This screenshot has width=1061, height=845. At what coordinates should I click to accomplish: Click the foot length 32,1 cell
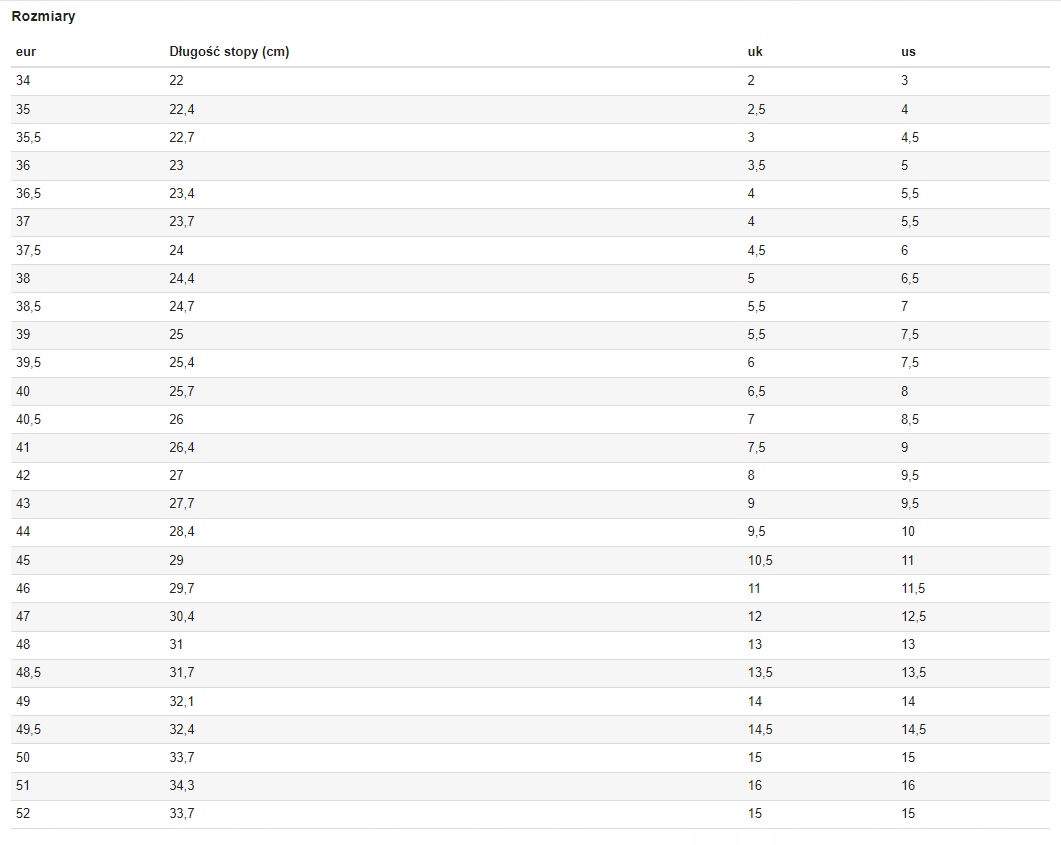click(x=181, y=701)
